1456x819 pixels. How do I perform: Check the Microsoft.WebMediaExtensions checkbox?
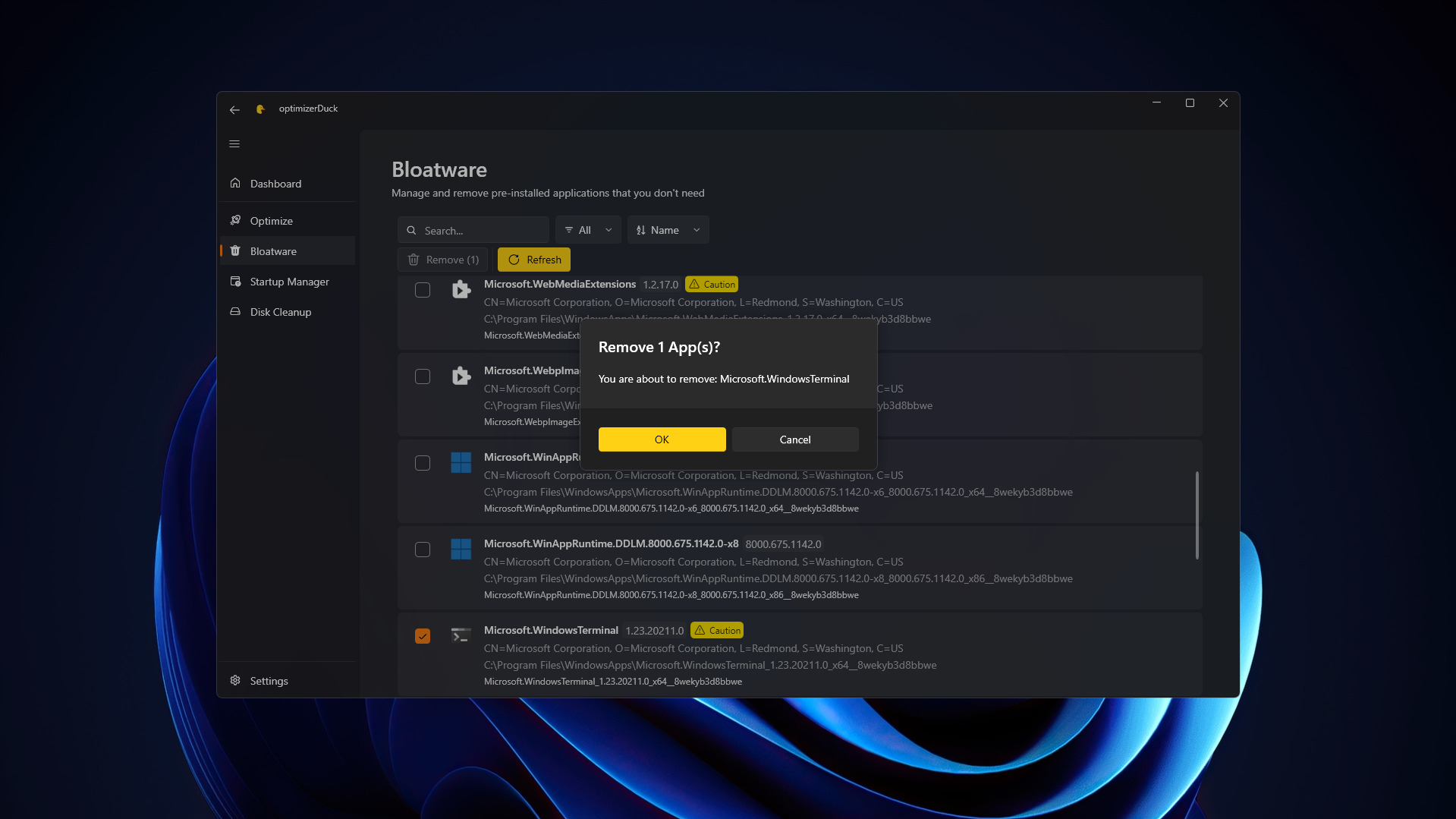coord(423,290)
